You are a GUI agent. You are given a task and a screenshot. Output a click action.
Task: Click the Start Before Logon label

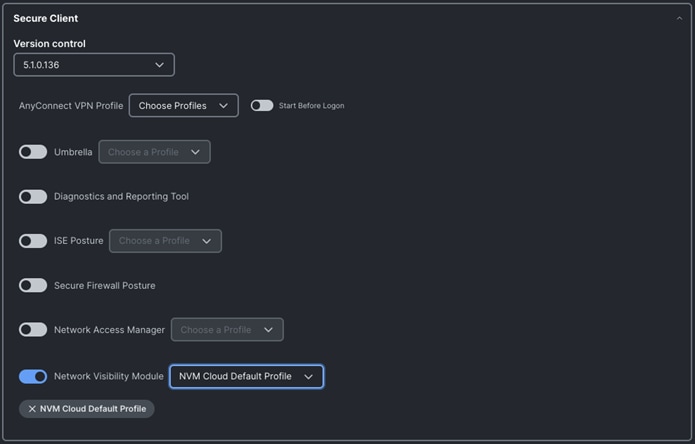(312, 105)
